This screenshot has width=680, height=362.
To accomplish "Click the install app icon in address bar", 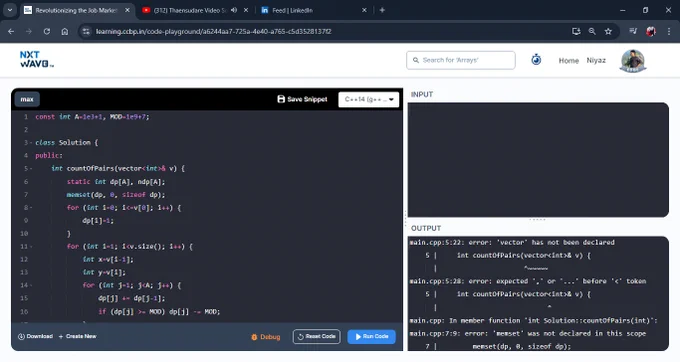I will pos(576,31).
